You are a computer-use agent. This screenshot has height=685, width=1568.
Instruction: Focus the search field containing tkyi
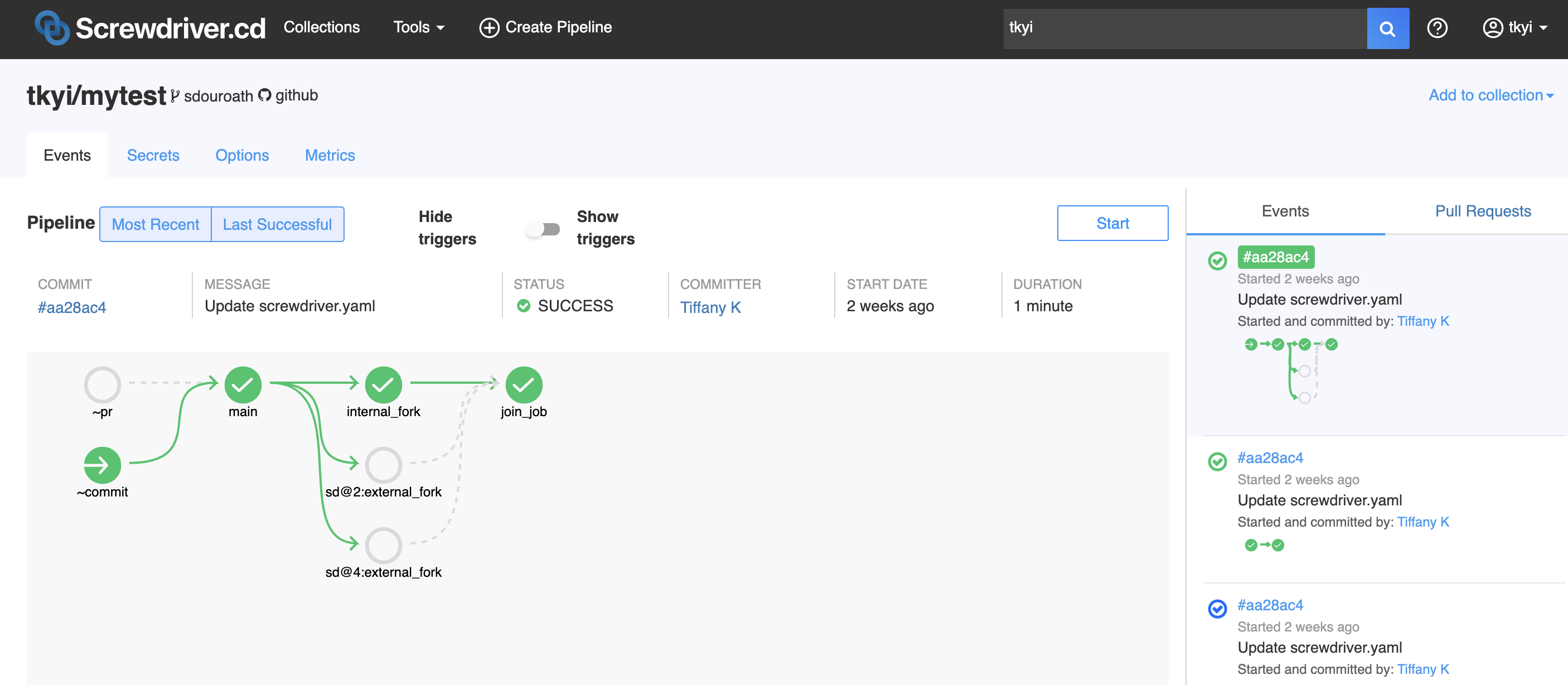pos(1185,28)
